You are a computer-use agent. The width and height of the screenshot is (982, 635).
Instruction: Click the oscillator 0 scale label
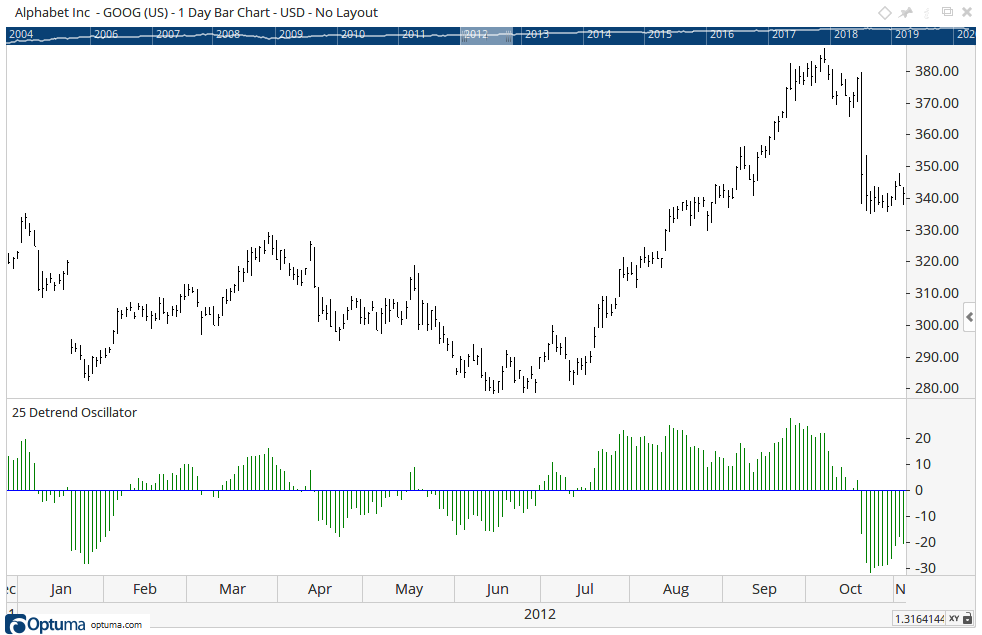click(x=919, y=490)
